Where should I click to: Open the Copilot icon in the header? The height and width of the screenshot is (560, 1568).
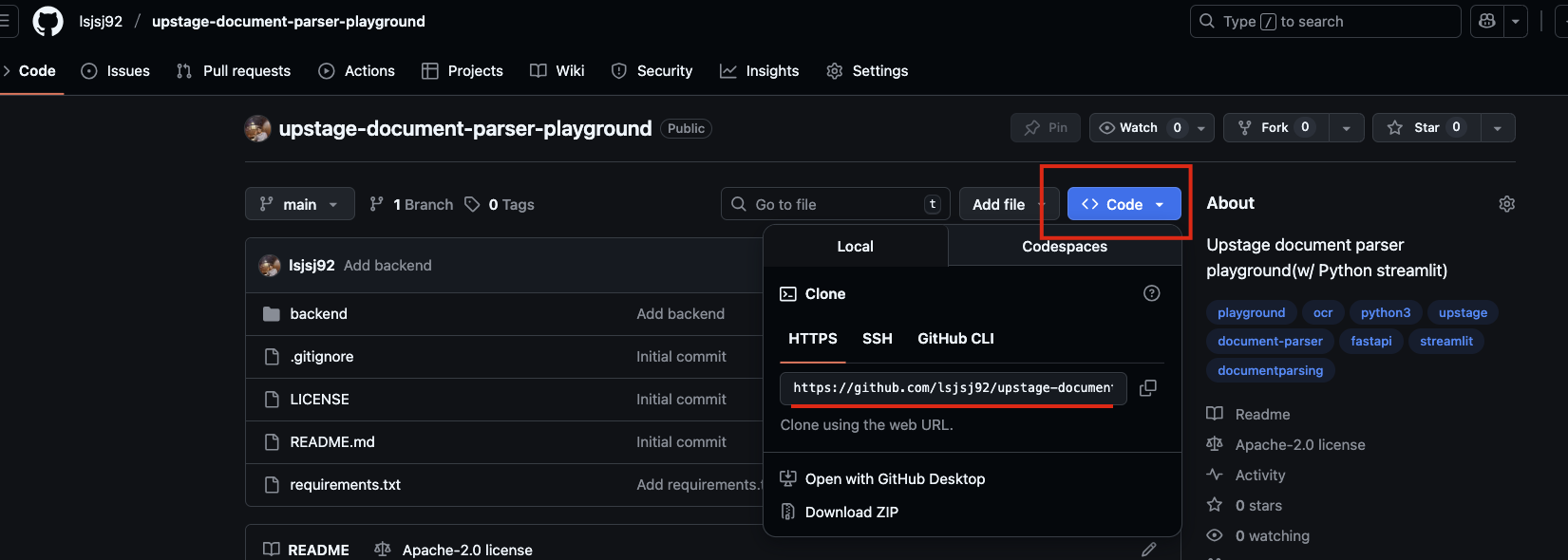(1487, 21)
